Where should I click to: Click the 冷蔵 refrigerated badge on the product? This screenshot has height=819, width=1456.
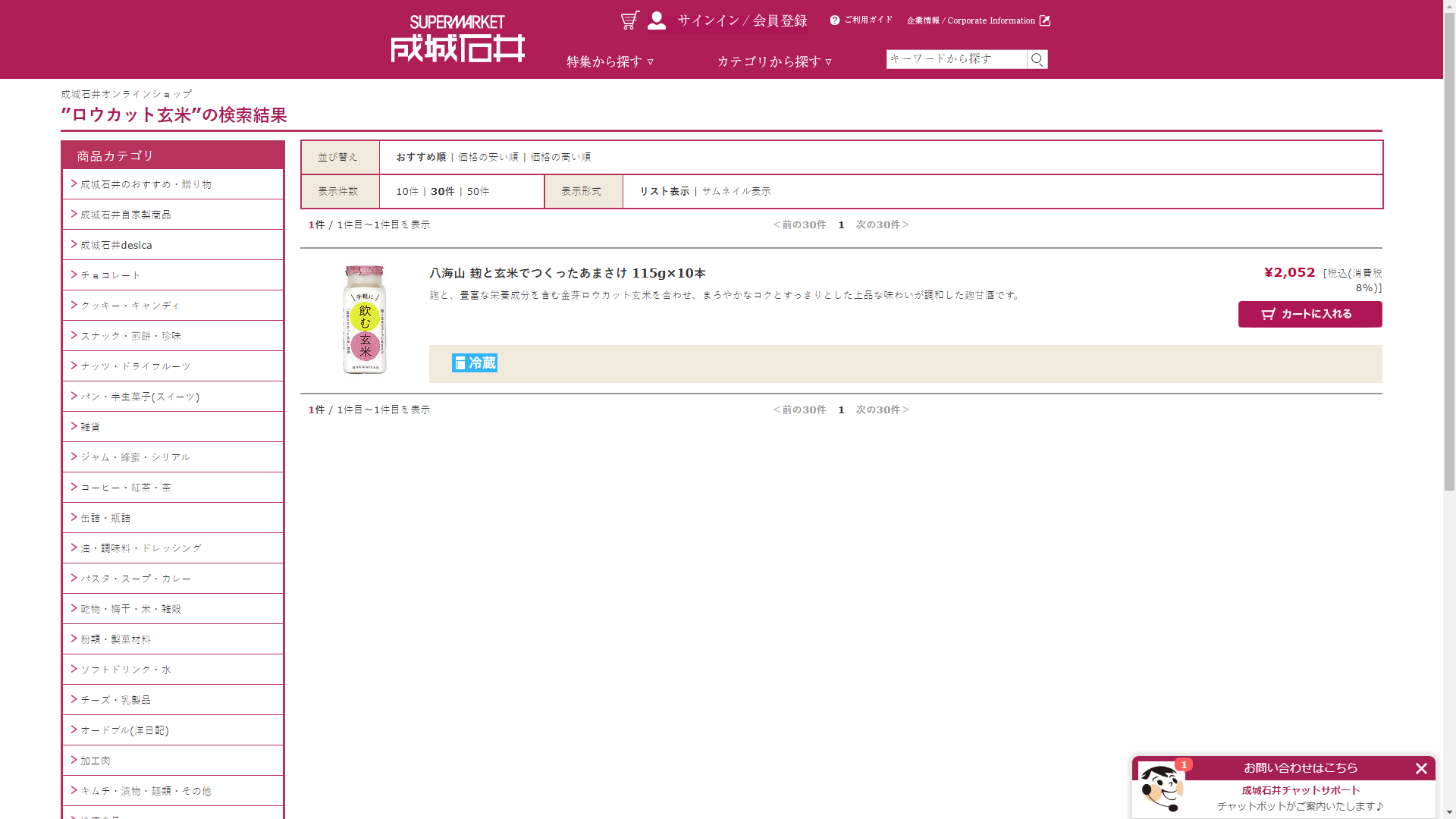point(474,362)
